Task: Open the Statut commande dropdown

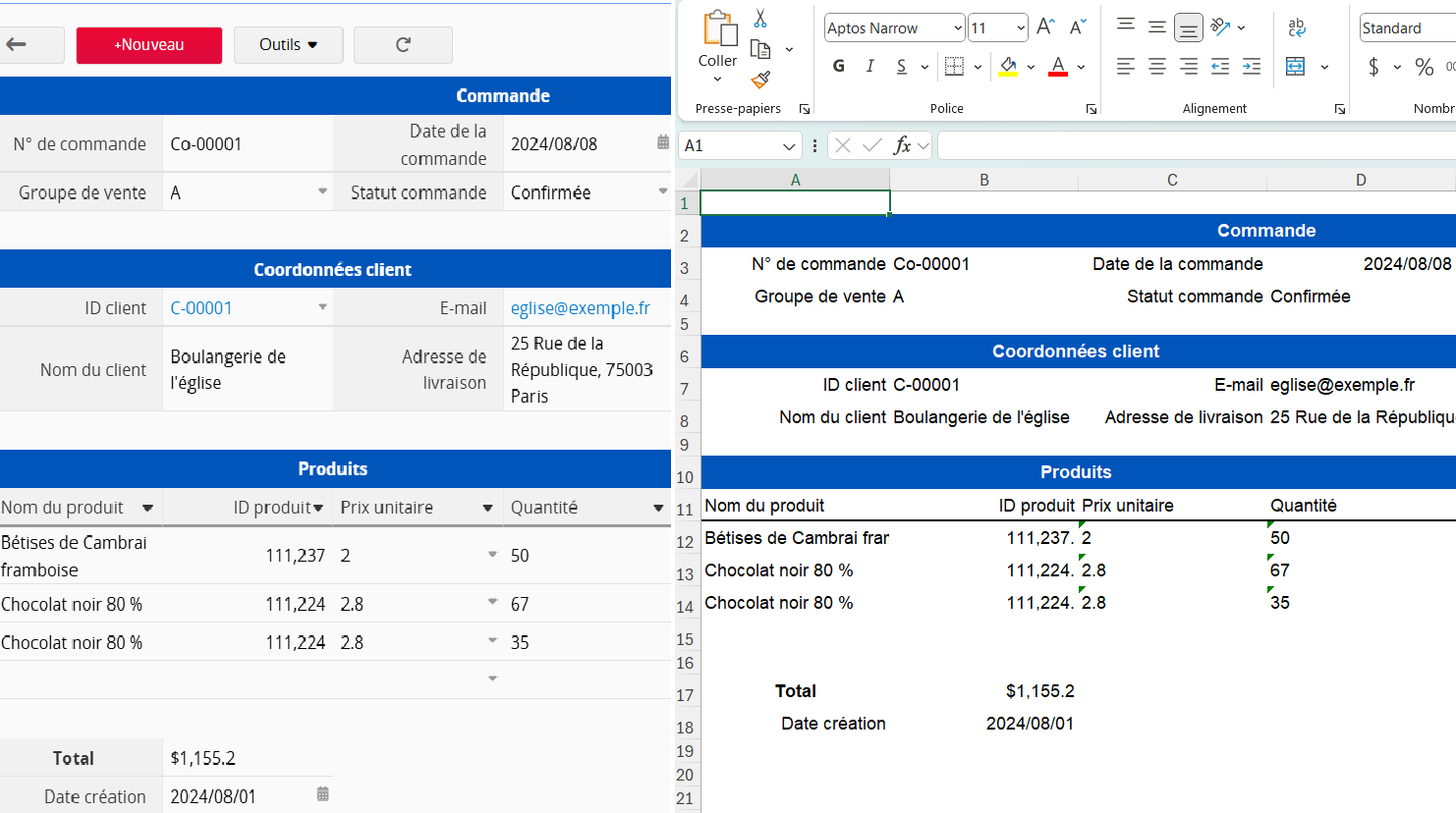Action: point(664,192)
